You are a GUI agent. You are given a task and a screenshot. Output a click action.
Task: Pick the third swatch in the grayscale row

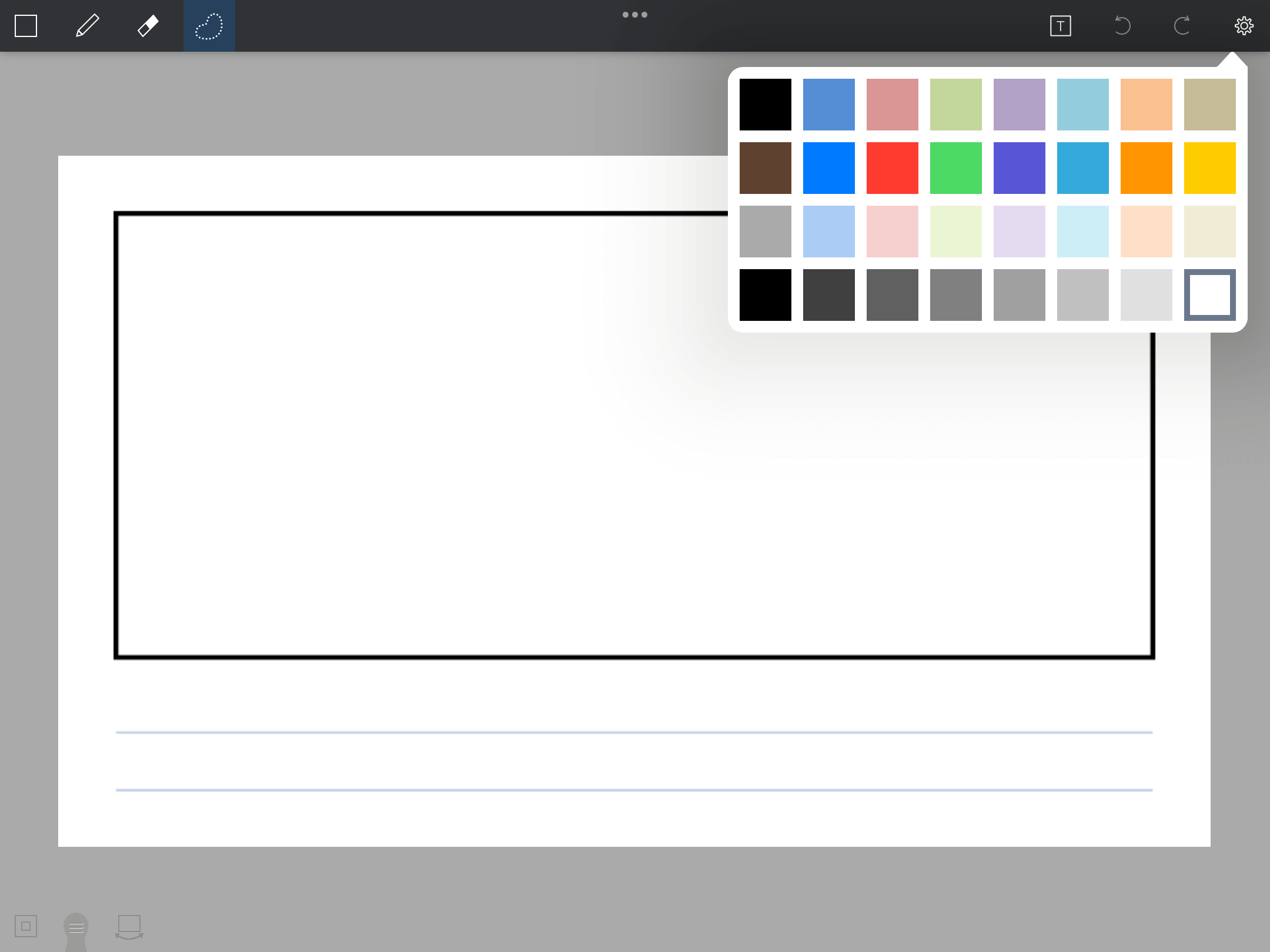[x=893, y=295]
